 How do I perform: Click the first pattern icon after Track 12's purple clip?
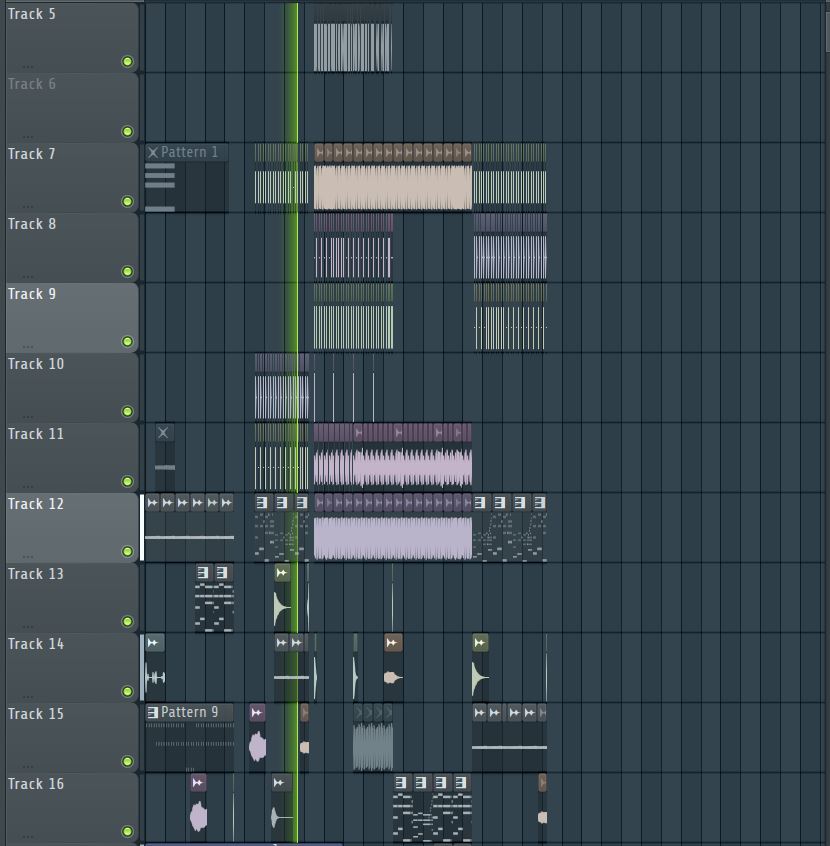point(479,503)
